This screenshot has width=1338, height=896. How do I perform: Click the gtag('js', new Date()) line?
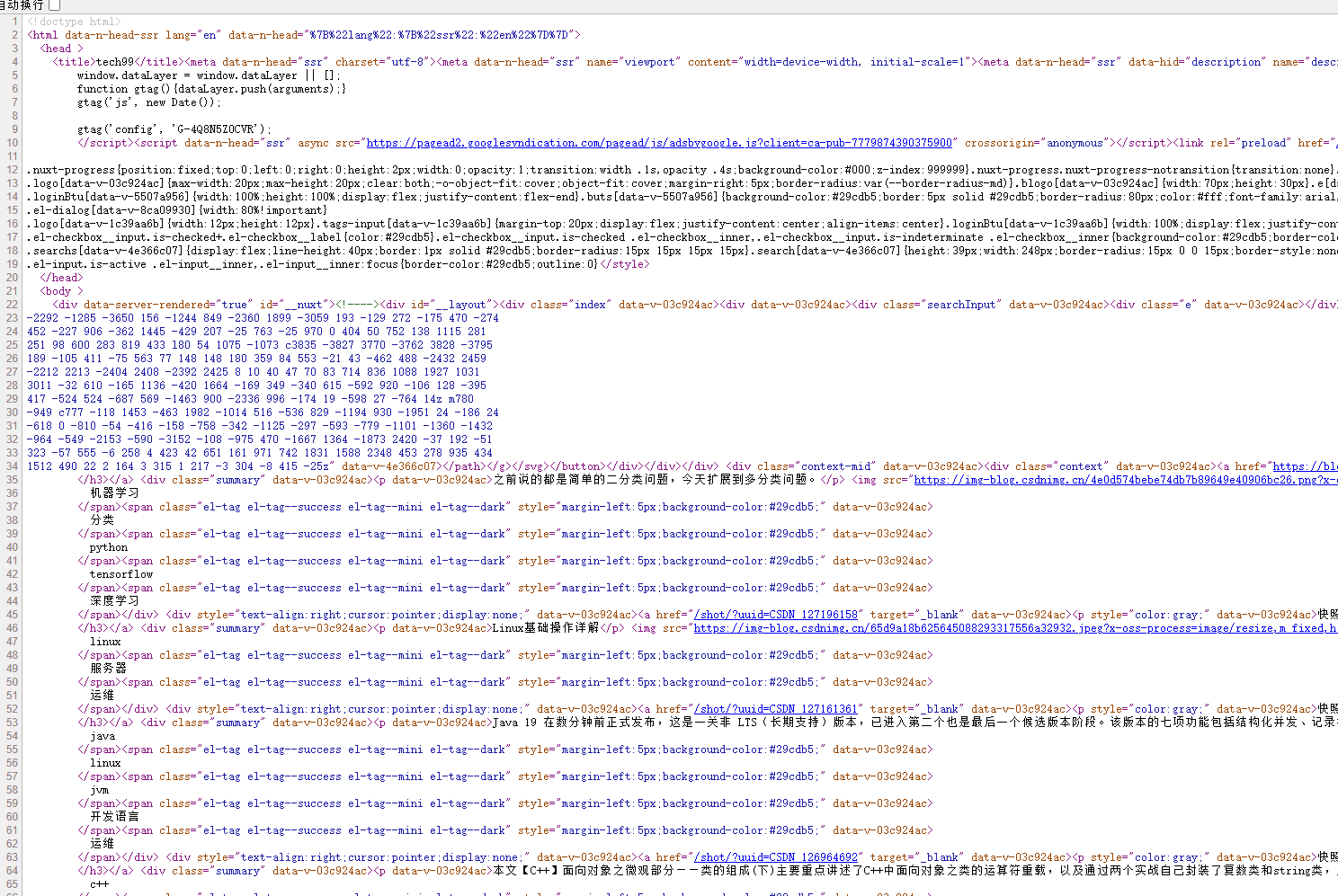[x=149, y=102]
